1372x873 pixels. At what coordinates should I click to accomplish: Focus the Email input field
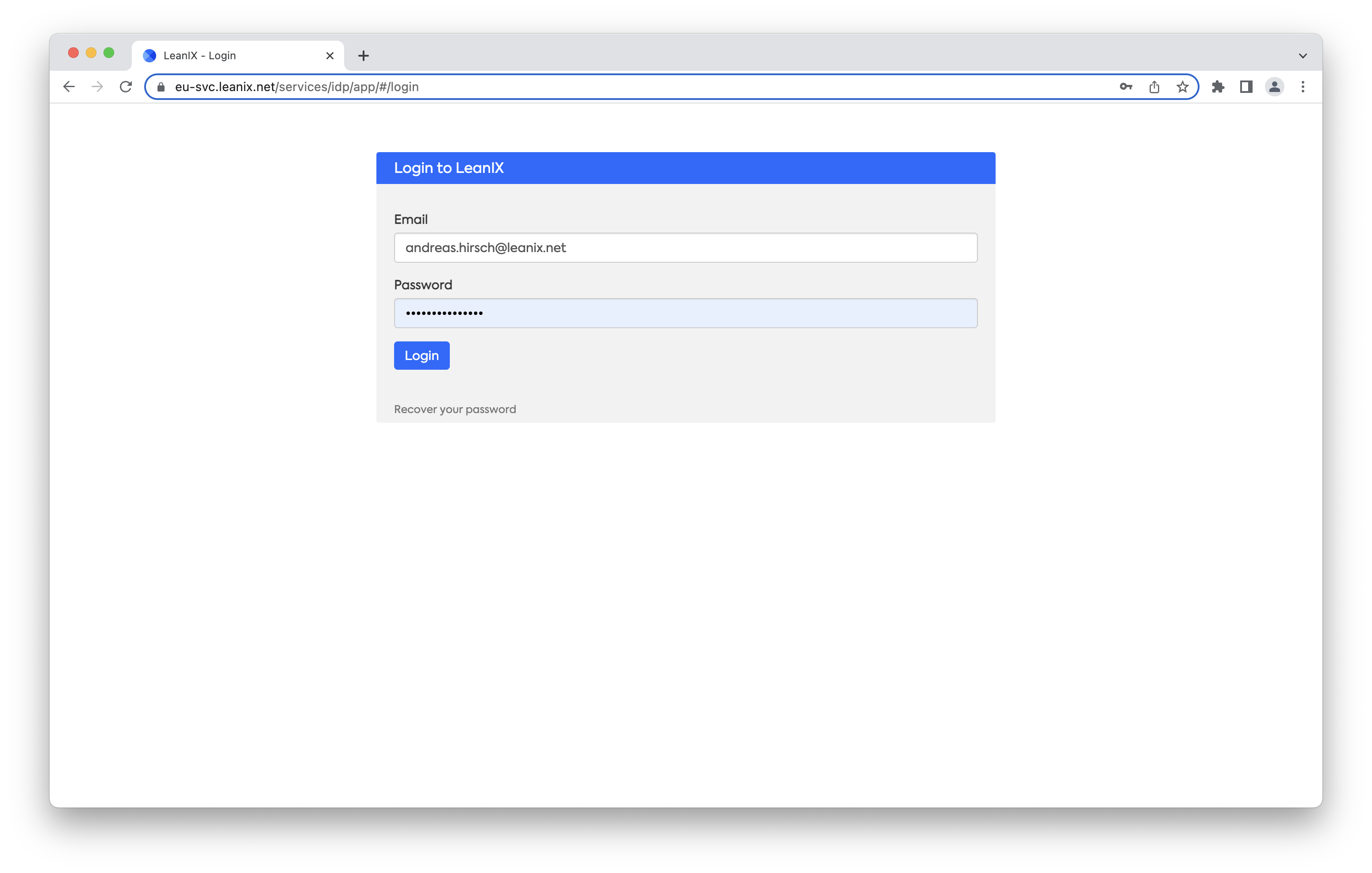[686, 247]
